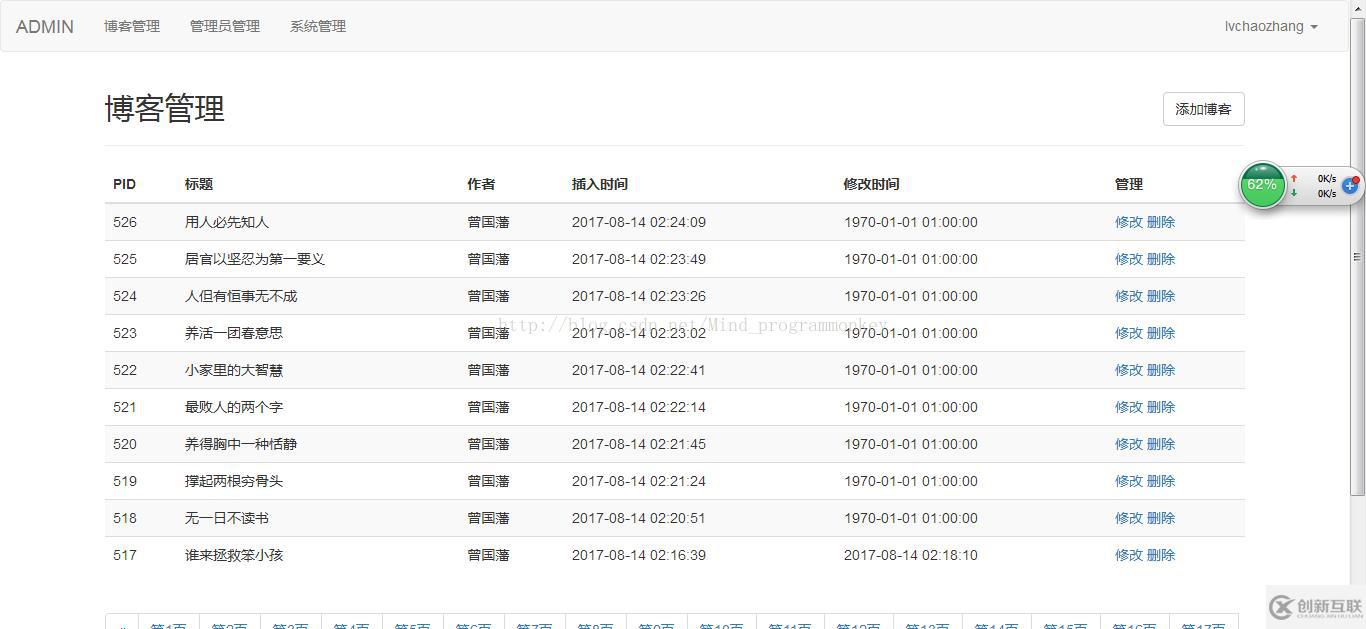This screenshot has height=629, width=1366.
Task: Click the upload speed arrow icon
Action: point(1293,178)
